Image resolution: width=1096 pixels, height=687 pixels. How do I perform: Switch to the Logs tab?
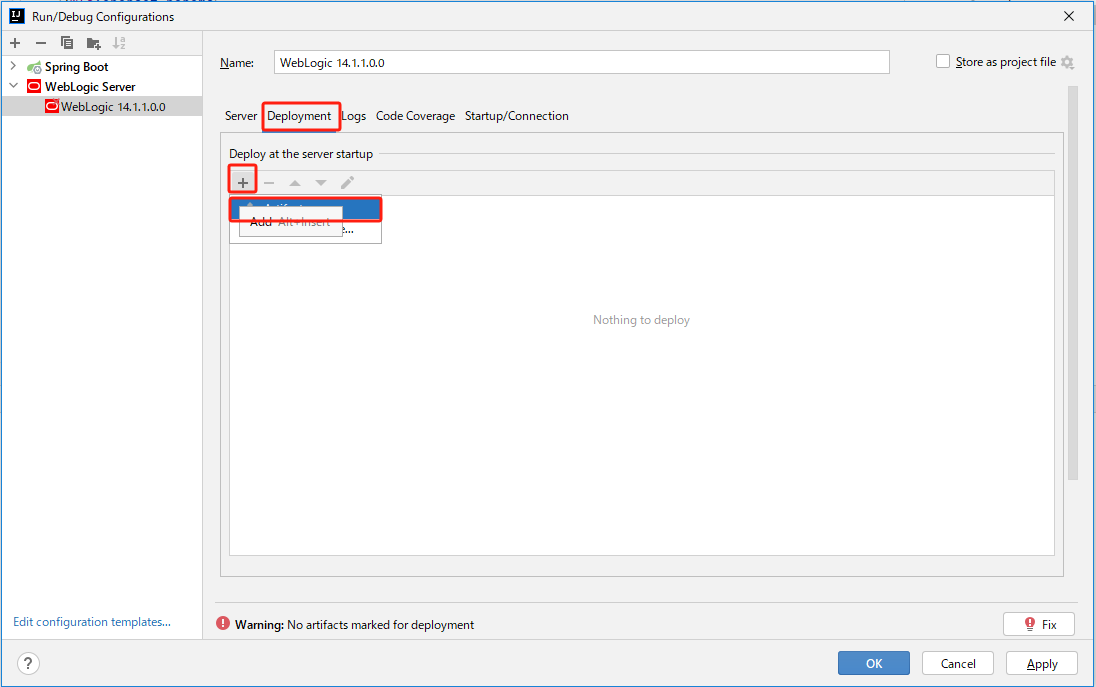pyautogui.click(x=354, y=116)
